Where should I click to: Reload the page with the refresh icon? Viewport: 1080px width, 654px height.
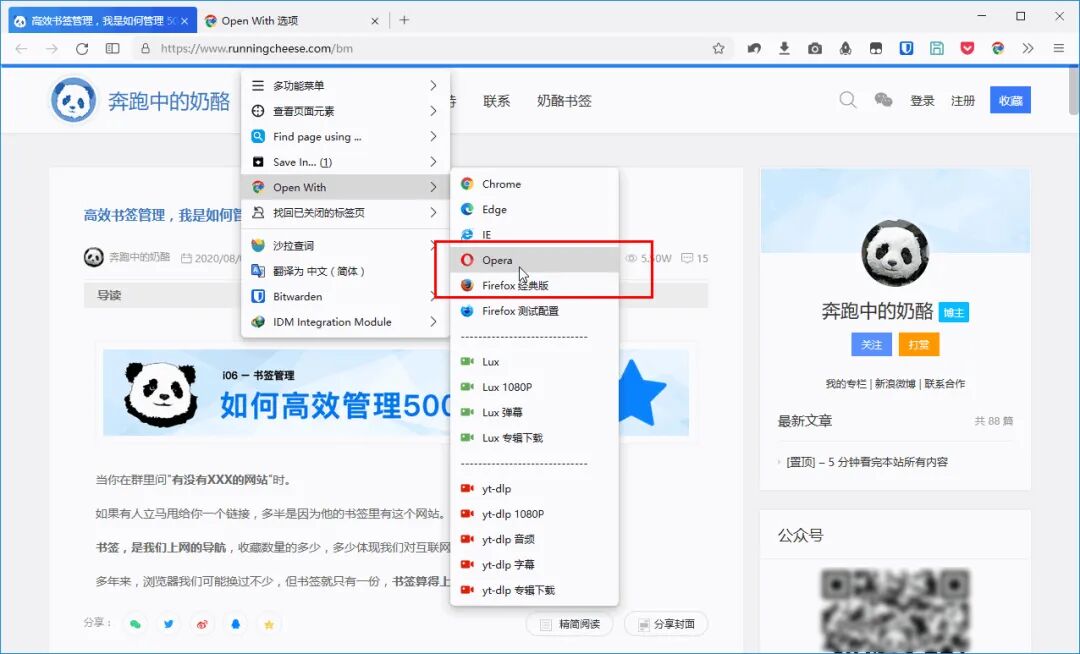82,48
